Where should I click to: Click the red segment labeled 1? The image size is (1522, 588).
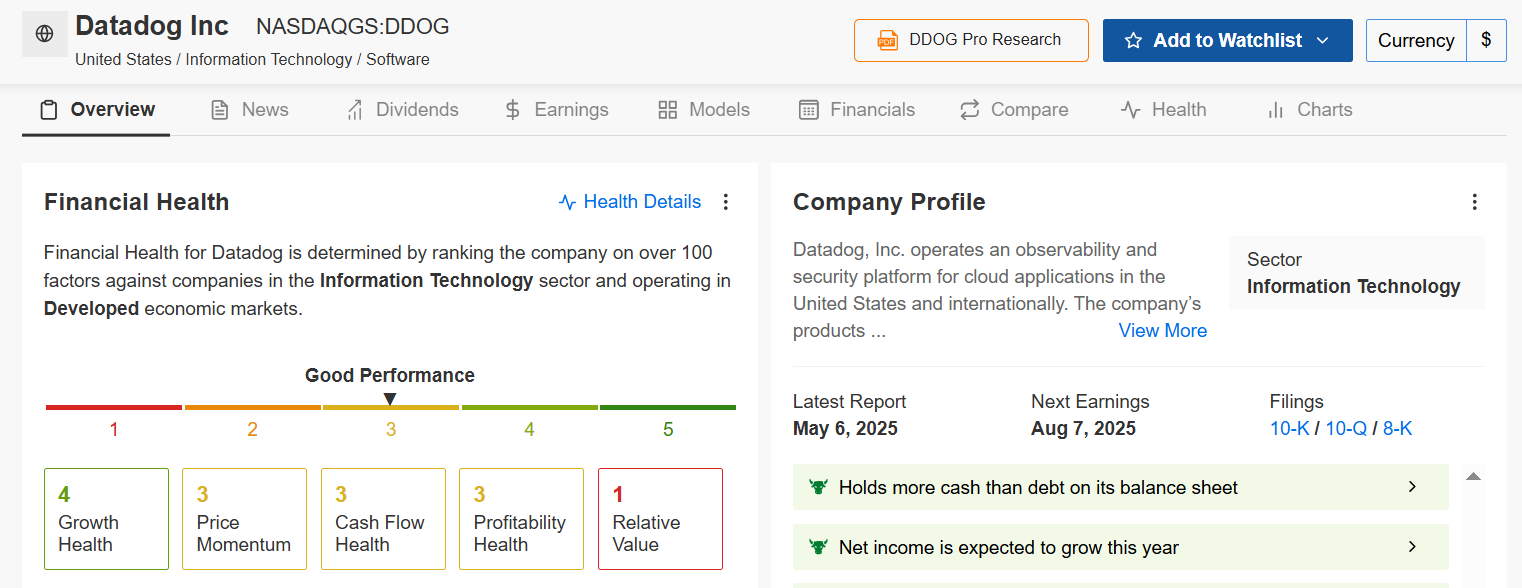114,408
